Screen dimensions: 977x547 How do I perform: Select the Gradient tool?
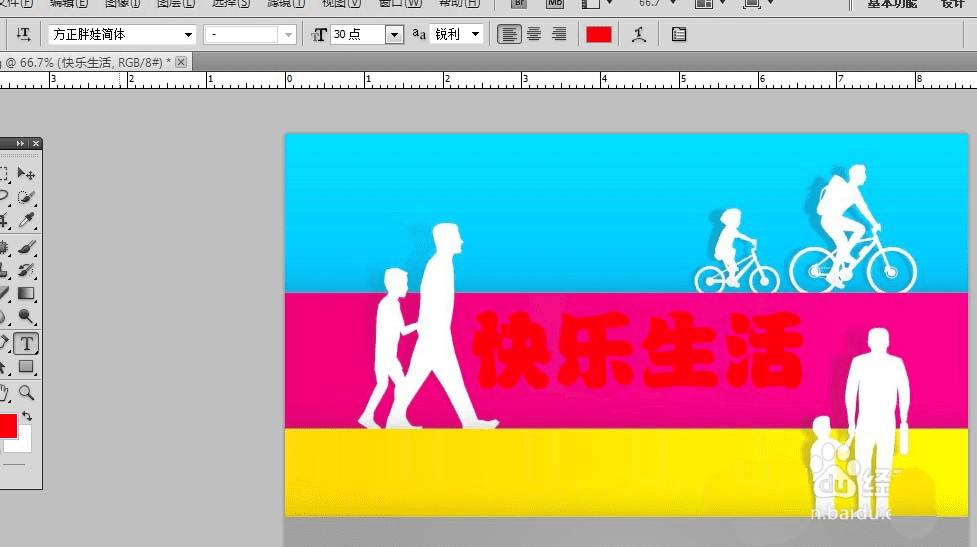click(x=26, y=293)
